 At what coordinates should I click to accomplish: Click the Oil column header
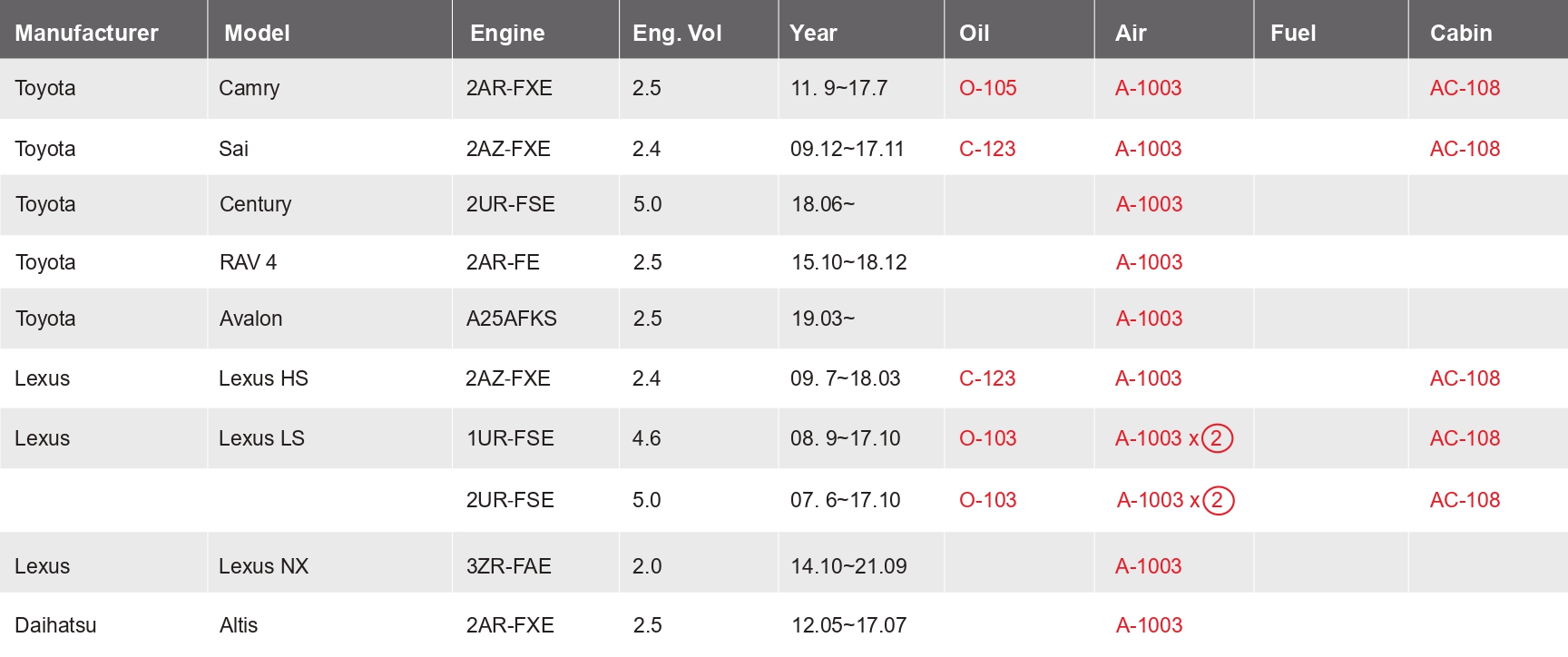point(974,34)
